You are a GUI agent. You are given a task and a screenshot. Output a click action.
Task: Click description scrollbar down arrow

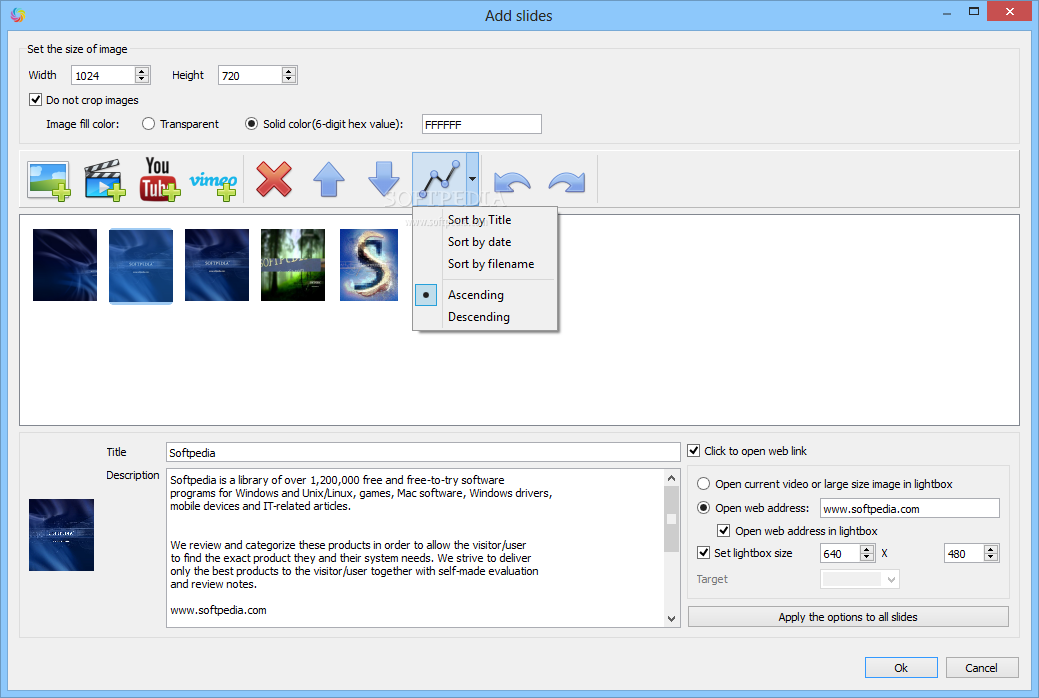point(671,618)
